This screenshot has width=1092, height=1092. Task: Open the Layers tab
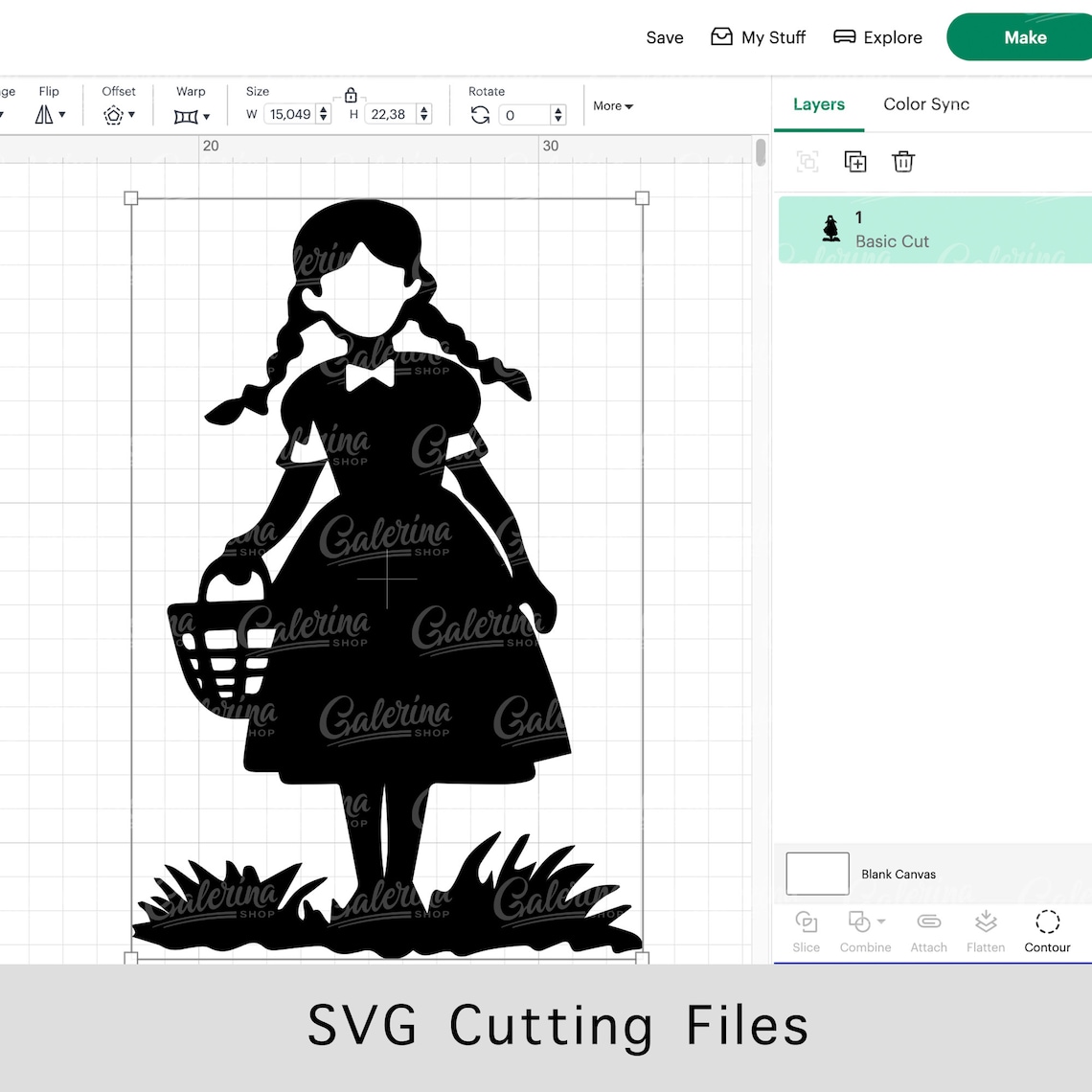coord(818,104)
